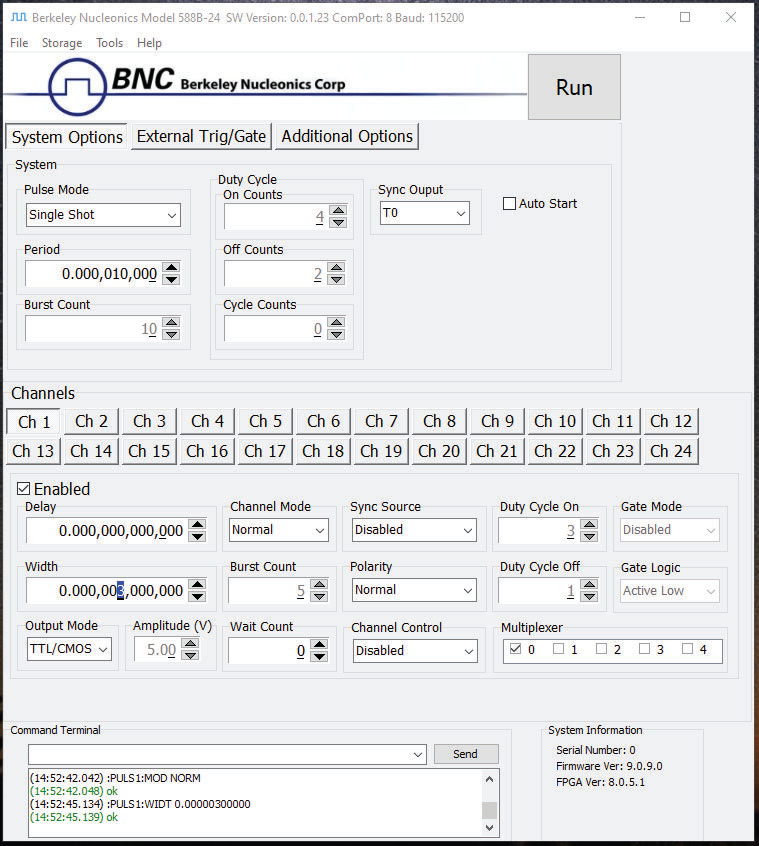Expand the Sync Source dropdown
This screenshot has width=759, height=846.
point(414,530)
